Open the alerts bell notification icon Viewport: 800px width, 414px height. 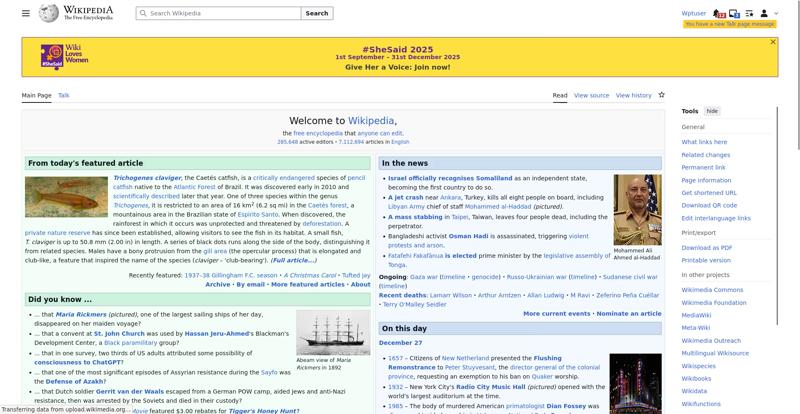tap(719, 13)
